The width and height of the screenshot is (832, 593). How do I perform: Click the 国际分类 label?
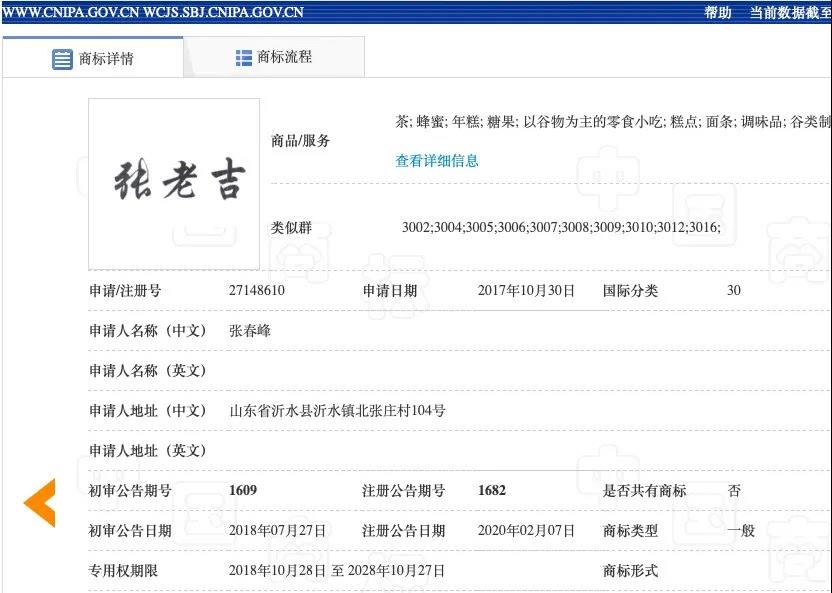(630, 291)
